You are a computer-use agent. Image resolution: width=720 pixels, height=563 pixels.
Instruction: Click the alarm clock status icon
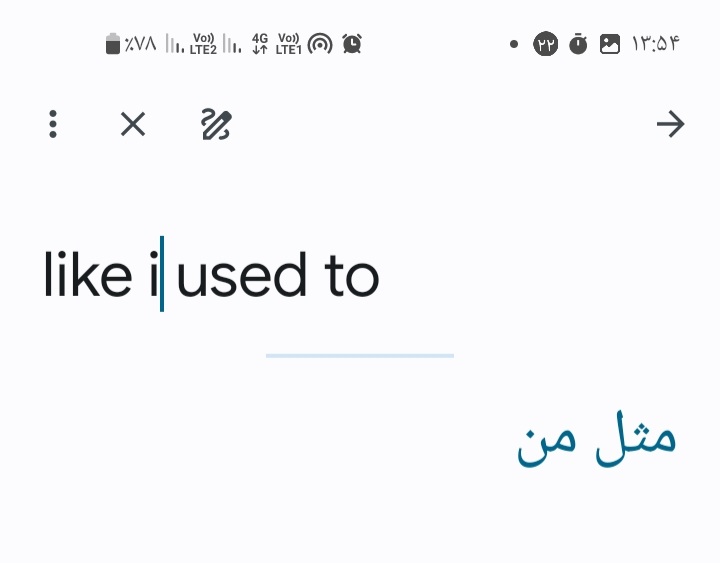click(352, 44)
